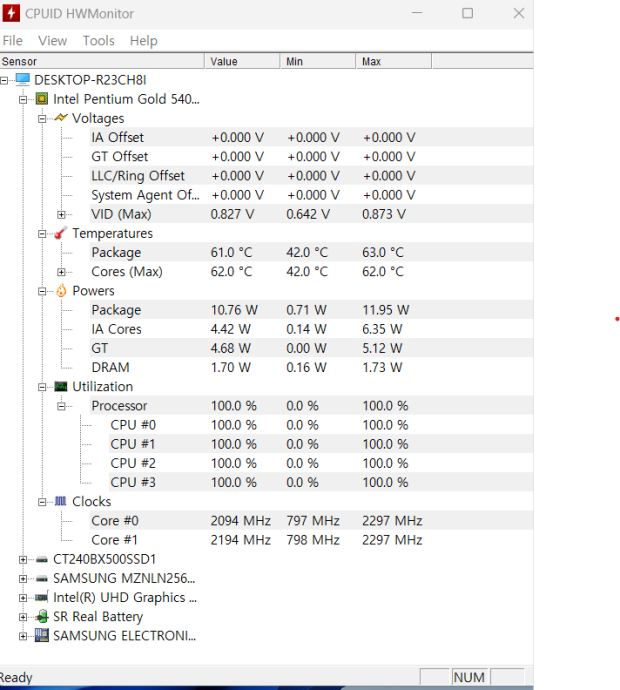Screen dimensions: 620x690
Task: Collapse the Voltages section
Action: pos(42,119)
